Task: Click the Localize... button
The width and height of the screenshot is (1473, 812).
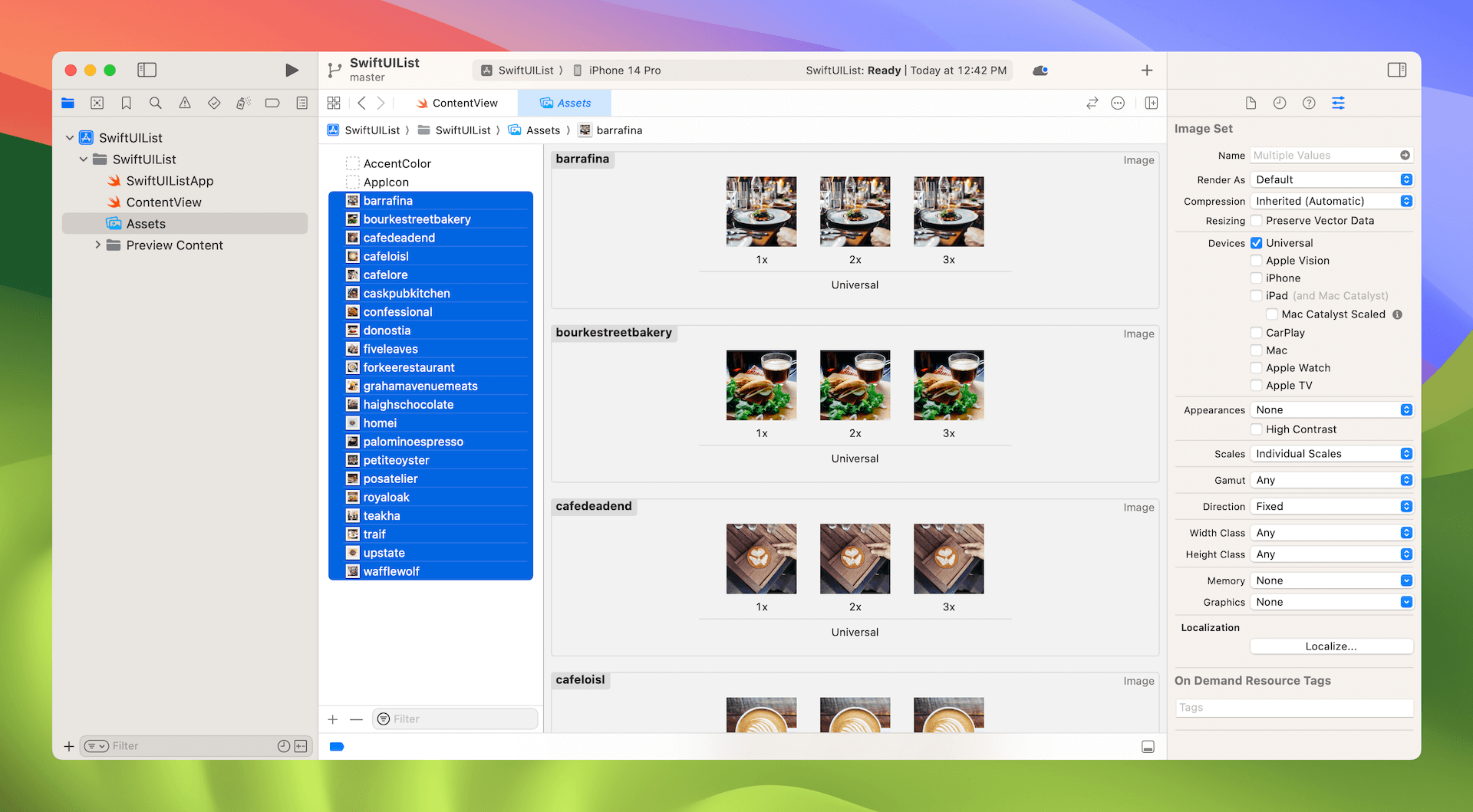Action: coord(1331,646)
